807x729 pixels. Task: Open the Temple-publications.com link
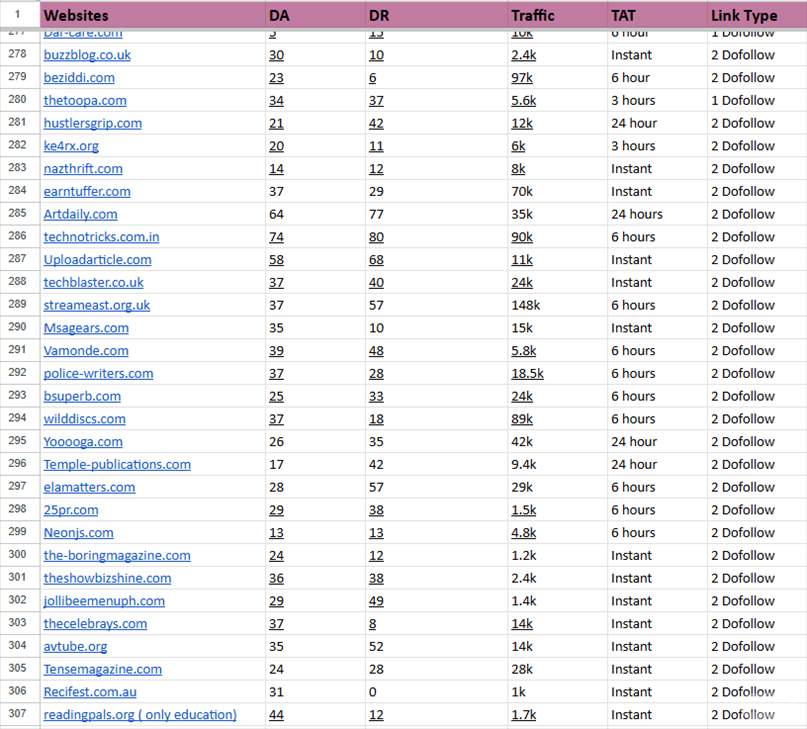(117, 464)
